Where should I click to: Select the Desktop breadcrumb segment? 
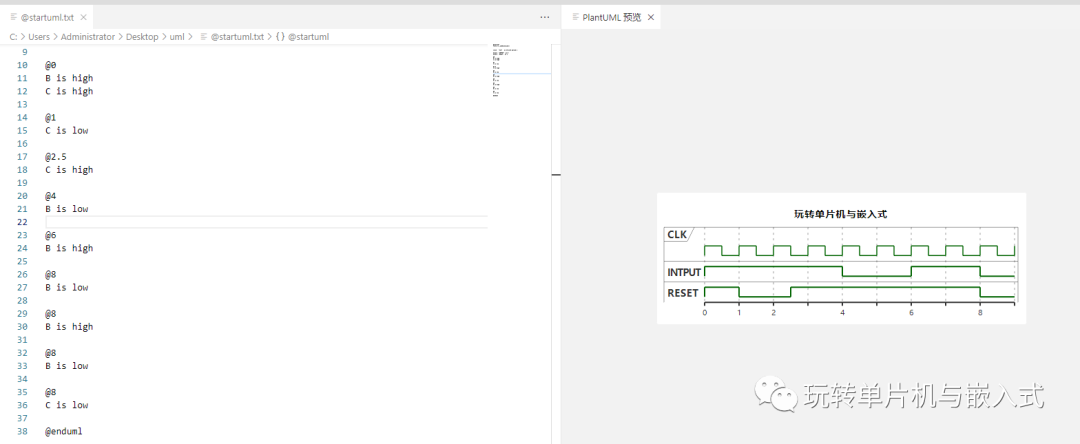(142, 37)
